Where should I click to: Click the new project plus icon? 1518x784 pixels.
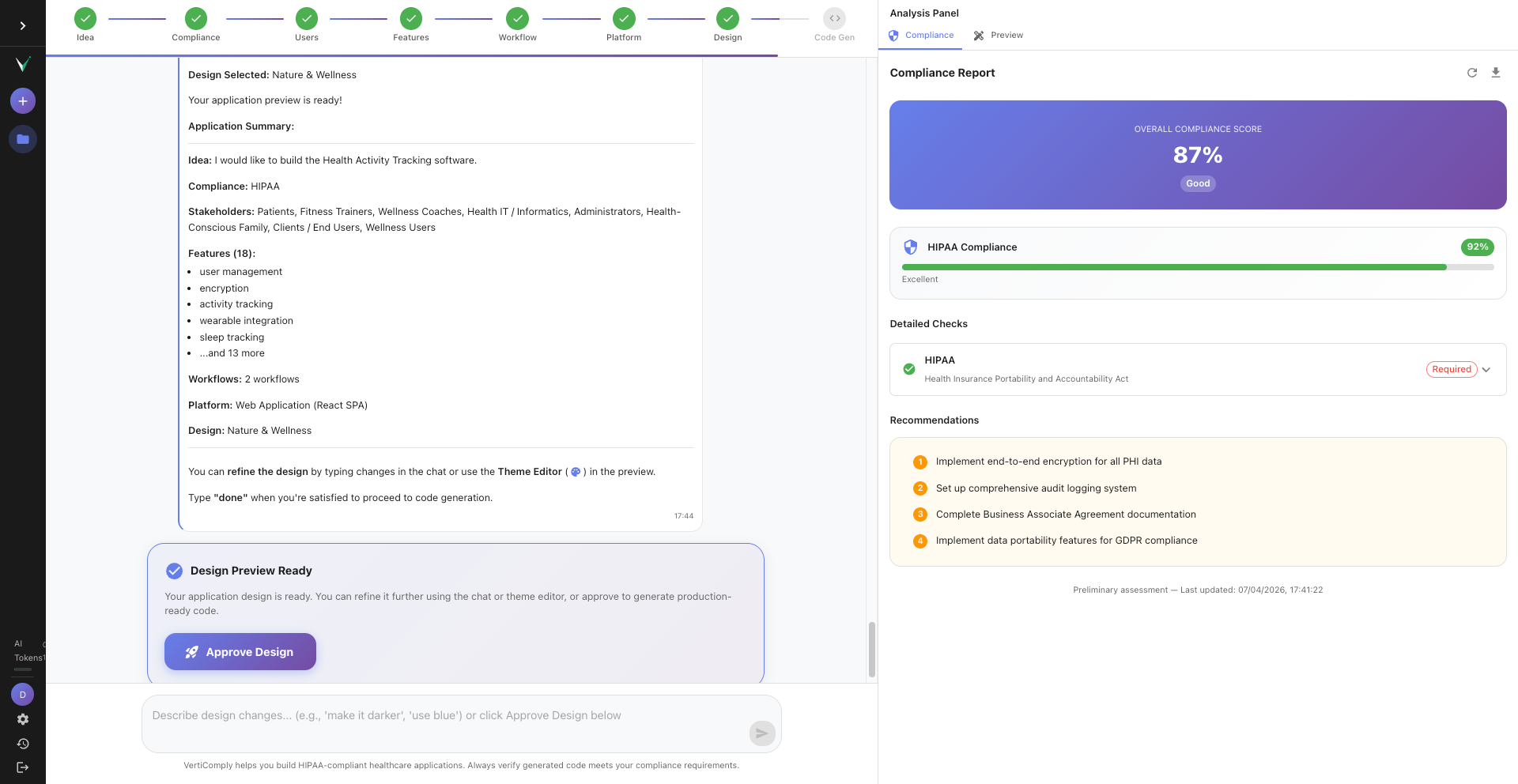pyautogui.click(x=23, y=100)
